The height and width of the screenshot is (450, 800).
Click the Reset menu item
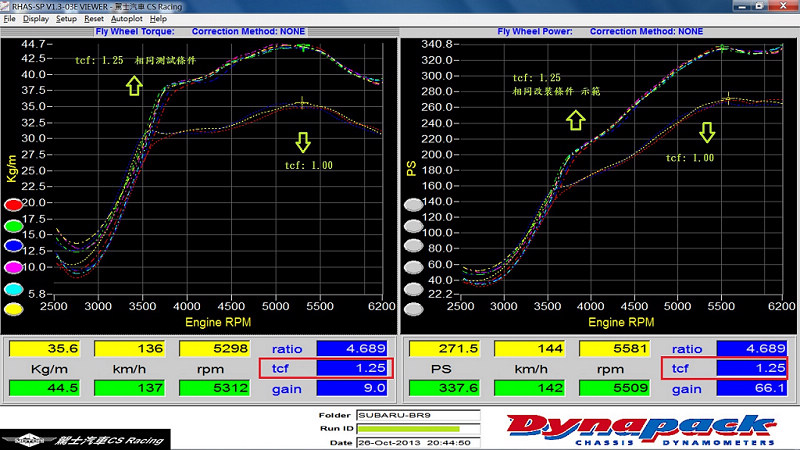(94, 19)
